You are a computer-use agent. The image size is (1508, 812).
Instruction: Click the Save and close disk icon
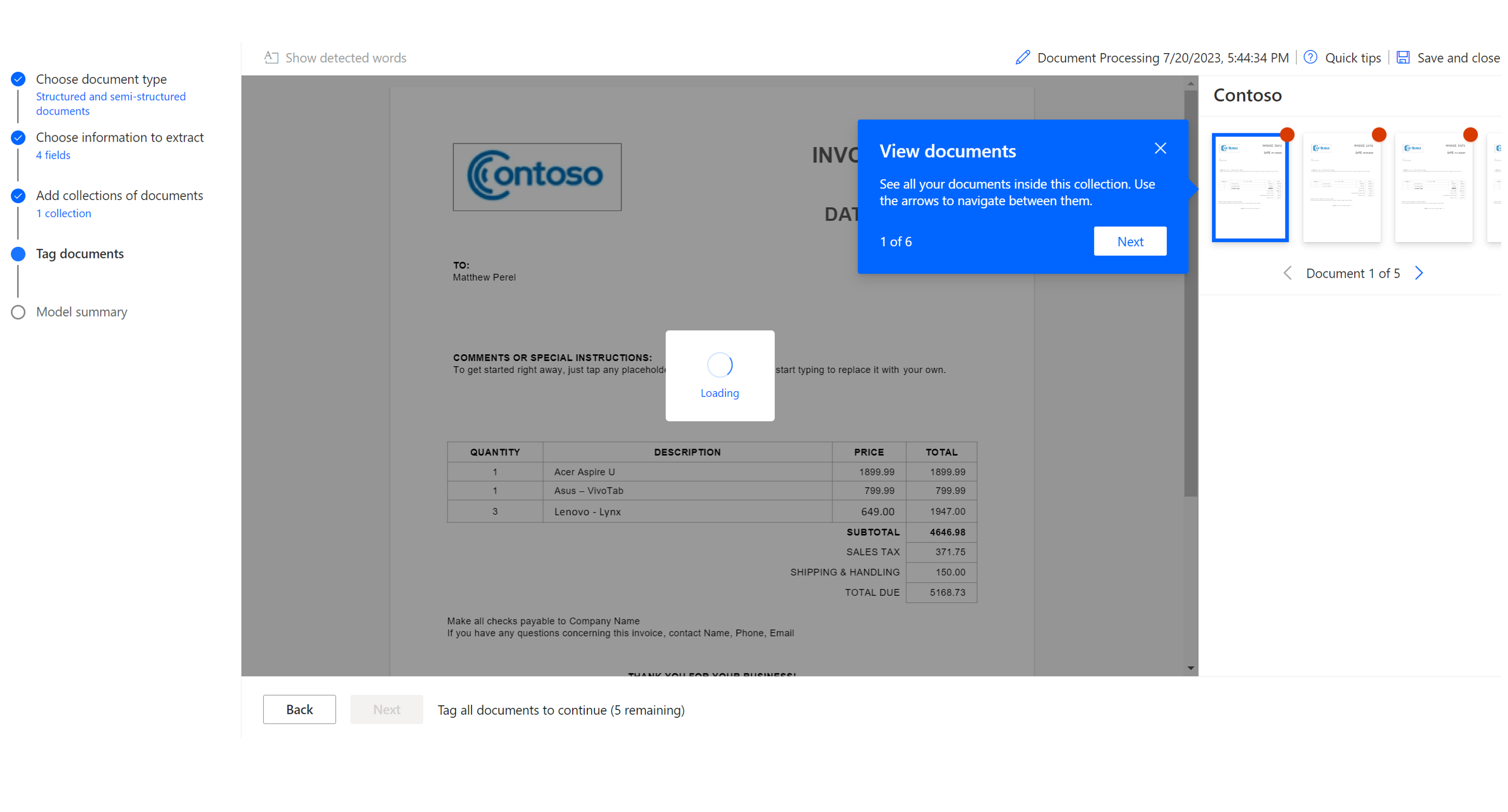click(1403, 57)
